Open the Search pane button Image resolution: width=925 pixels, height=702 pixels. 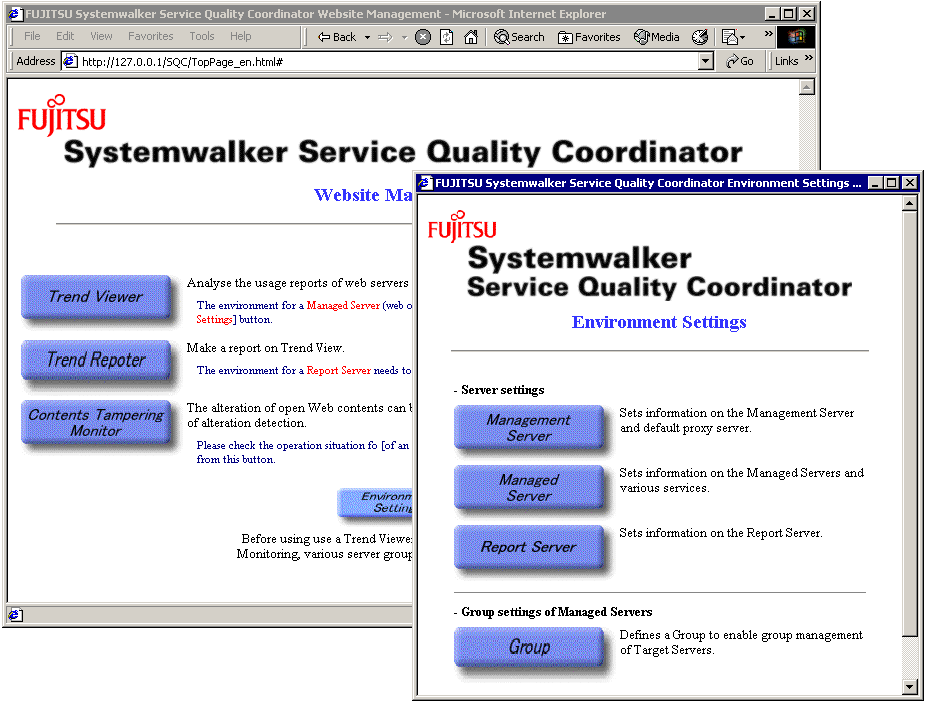click(x=519, y=37)
